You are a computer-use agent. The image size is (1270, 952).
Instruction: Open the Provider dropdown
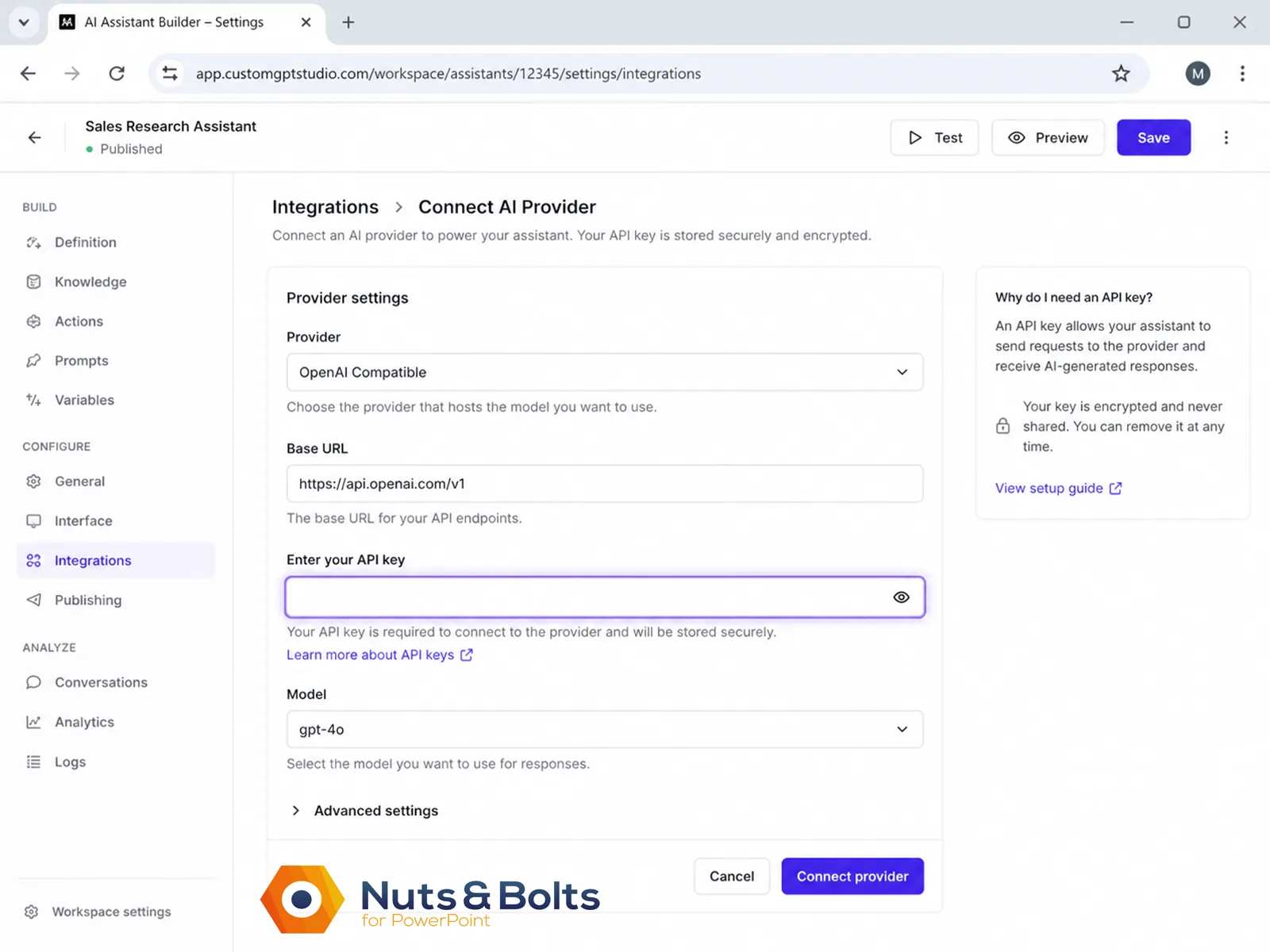[605, 372]
